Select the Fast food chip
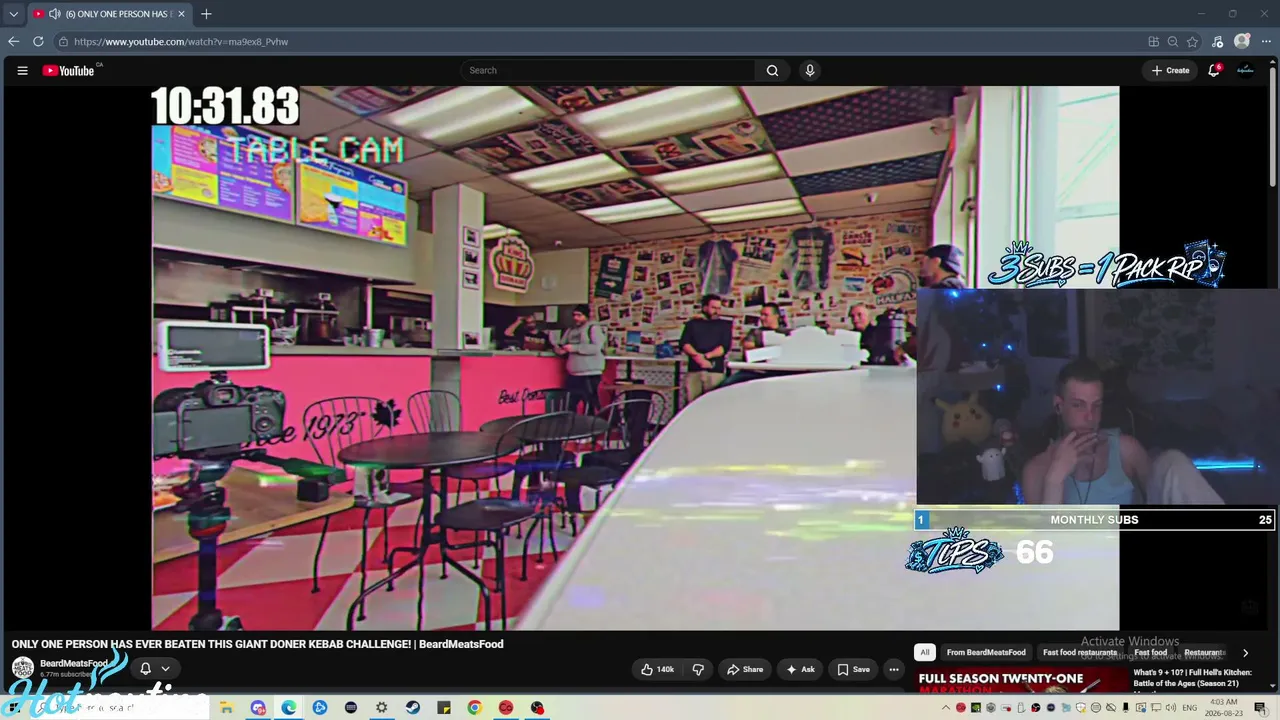 point(1151,653)
